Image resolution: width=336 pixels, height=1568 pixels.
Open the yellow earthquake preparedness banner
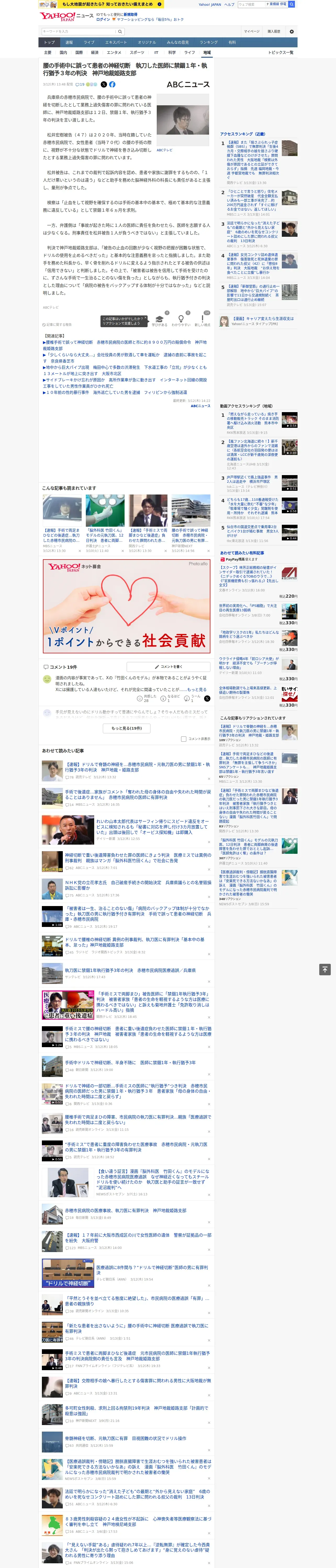(101, 4)
